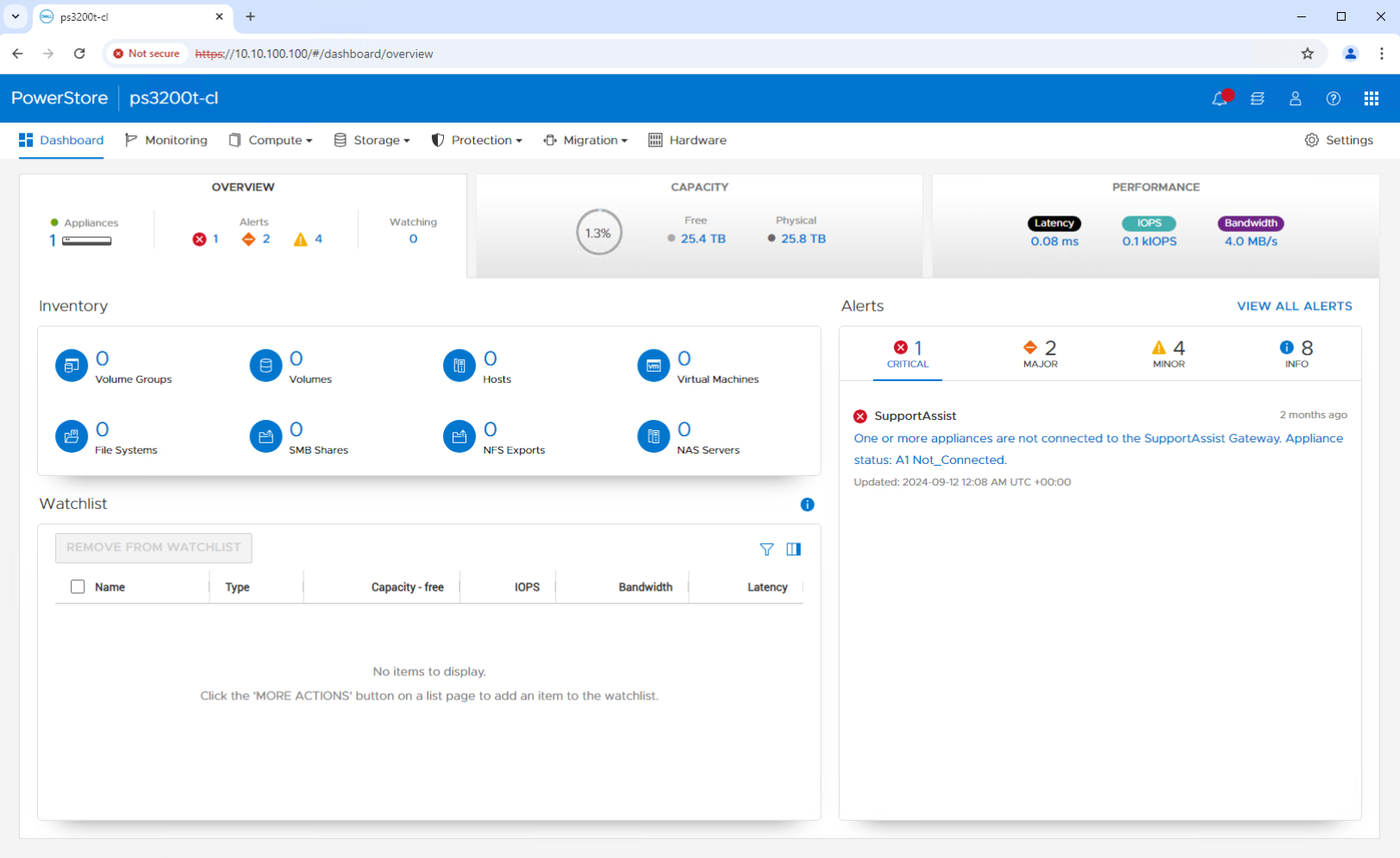The width and height of the screenshot is (1400, 858).
Task: Switch to the PERFORMANCE card
Action: [x=1155, y=226]
